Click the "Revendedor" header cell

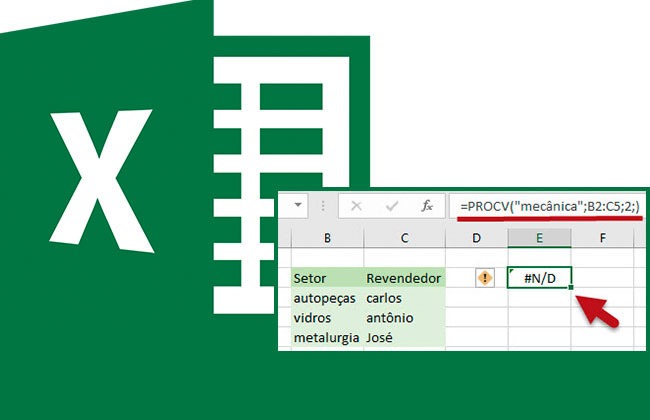405,278
